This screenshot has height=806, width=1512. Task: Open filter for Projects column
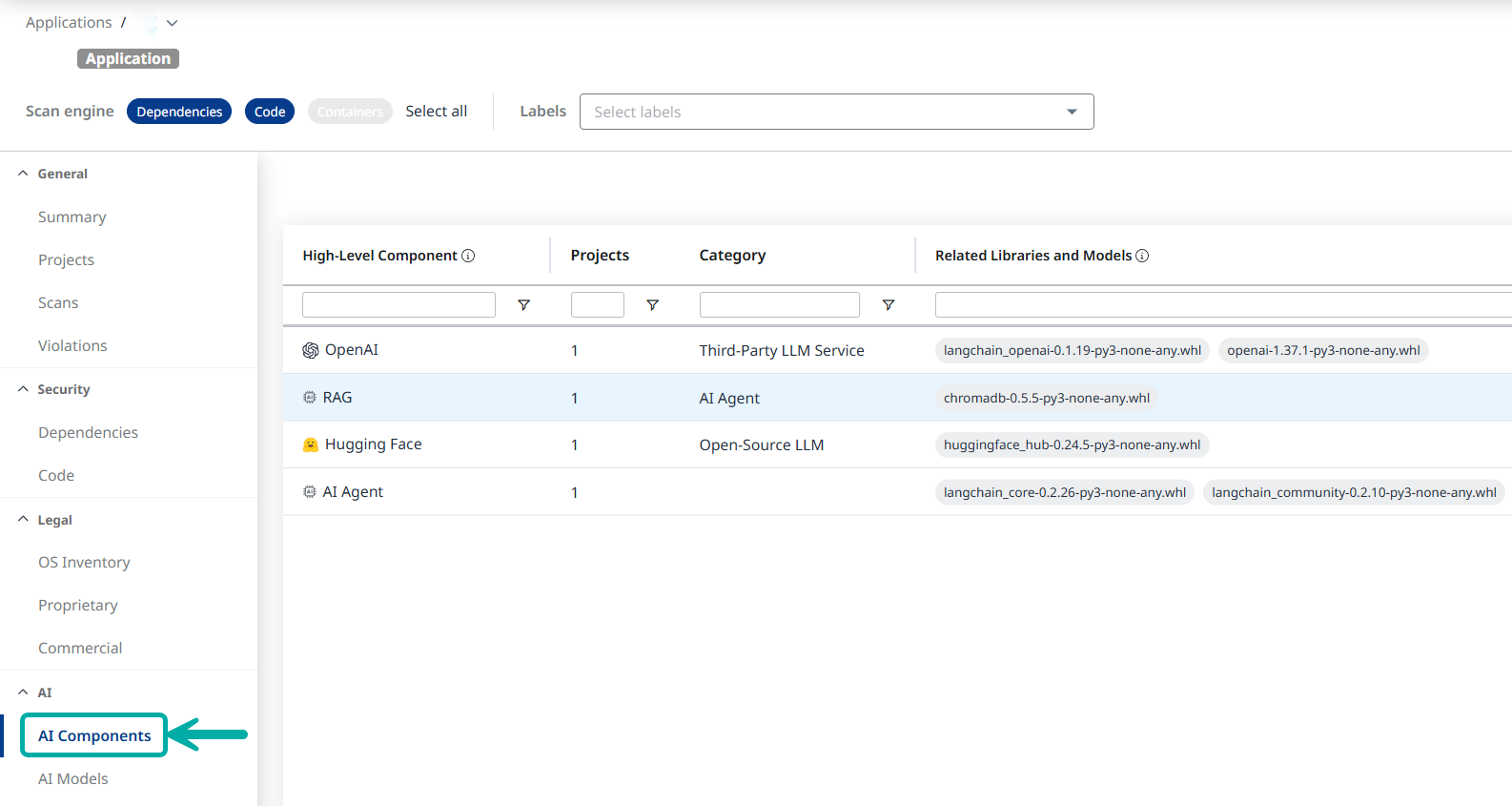(652, 305)
